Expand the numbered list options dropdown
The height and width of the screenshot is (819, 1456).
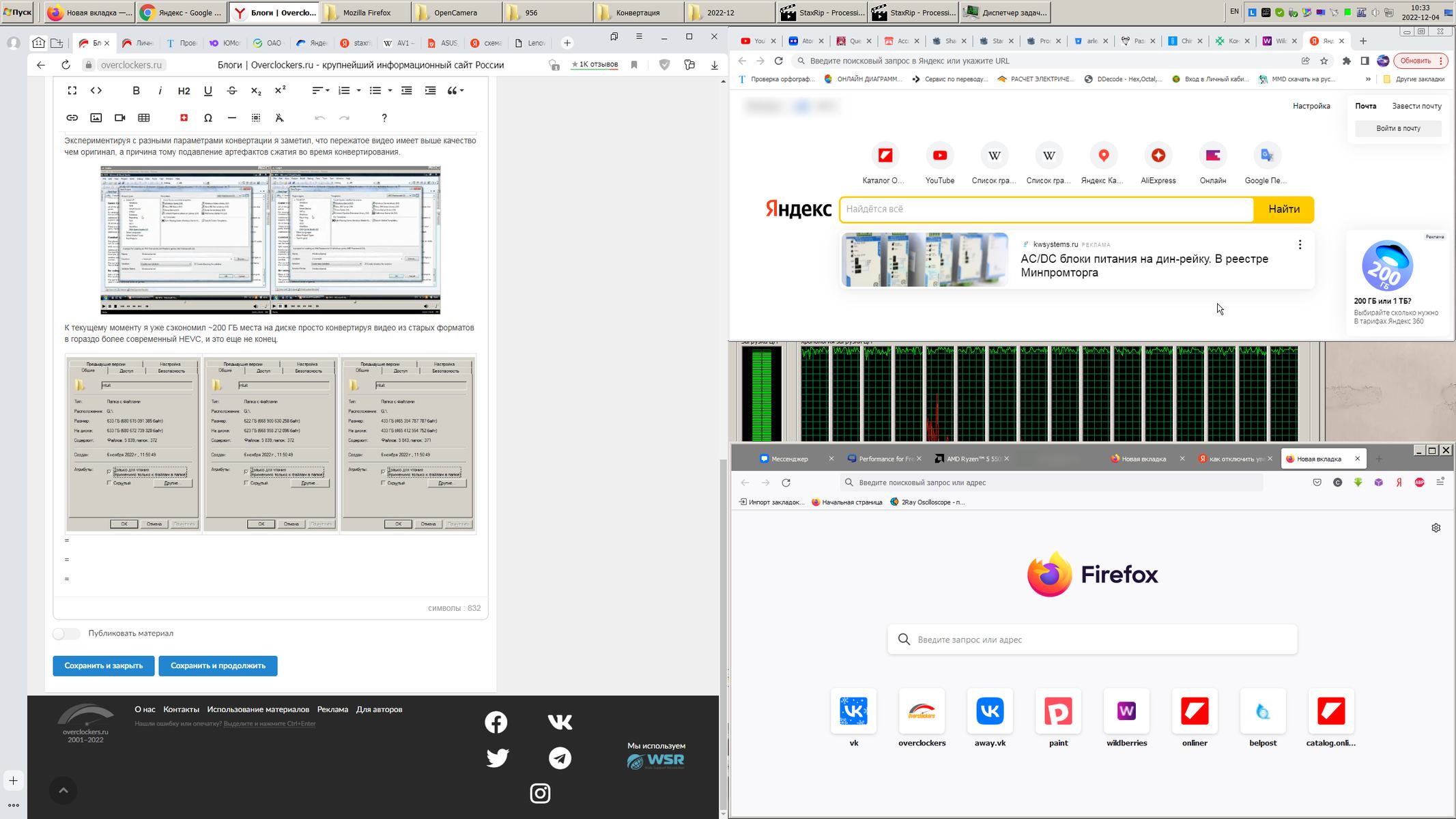click(358, 91)
